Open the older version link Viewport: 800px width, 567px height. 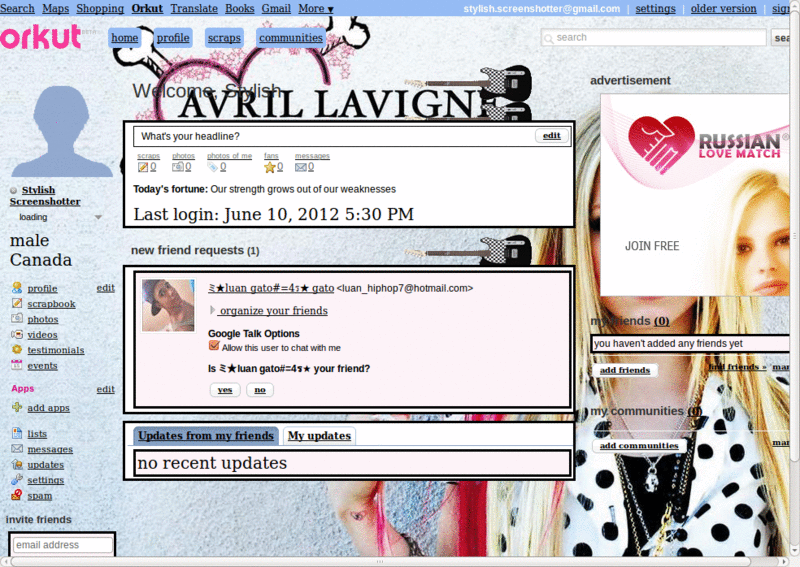coord(723,9)
